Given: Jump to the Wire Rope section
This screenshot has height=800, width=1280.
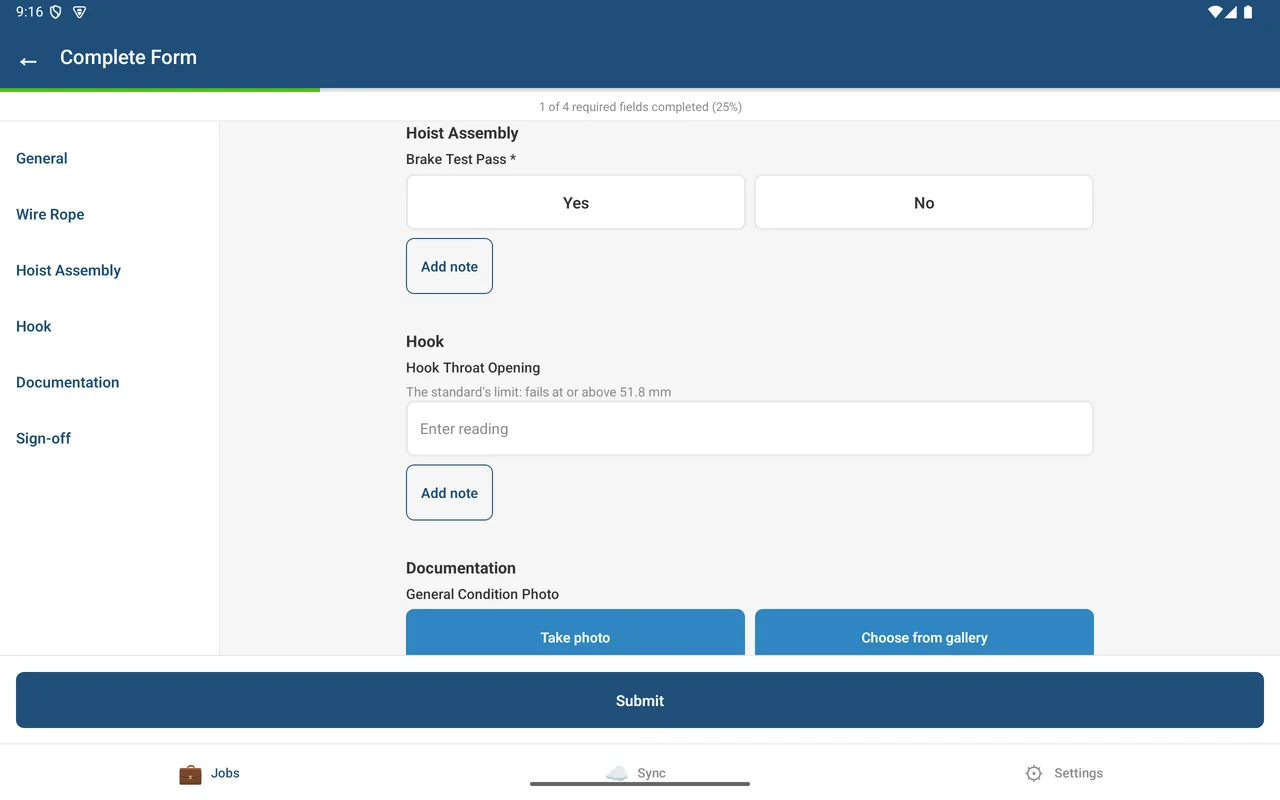Looking at the screenshot, I should click(50, 214).
